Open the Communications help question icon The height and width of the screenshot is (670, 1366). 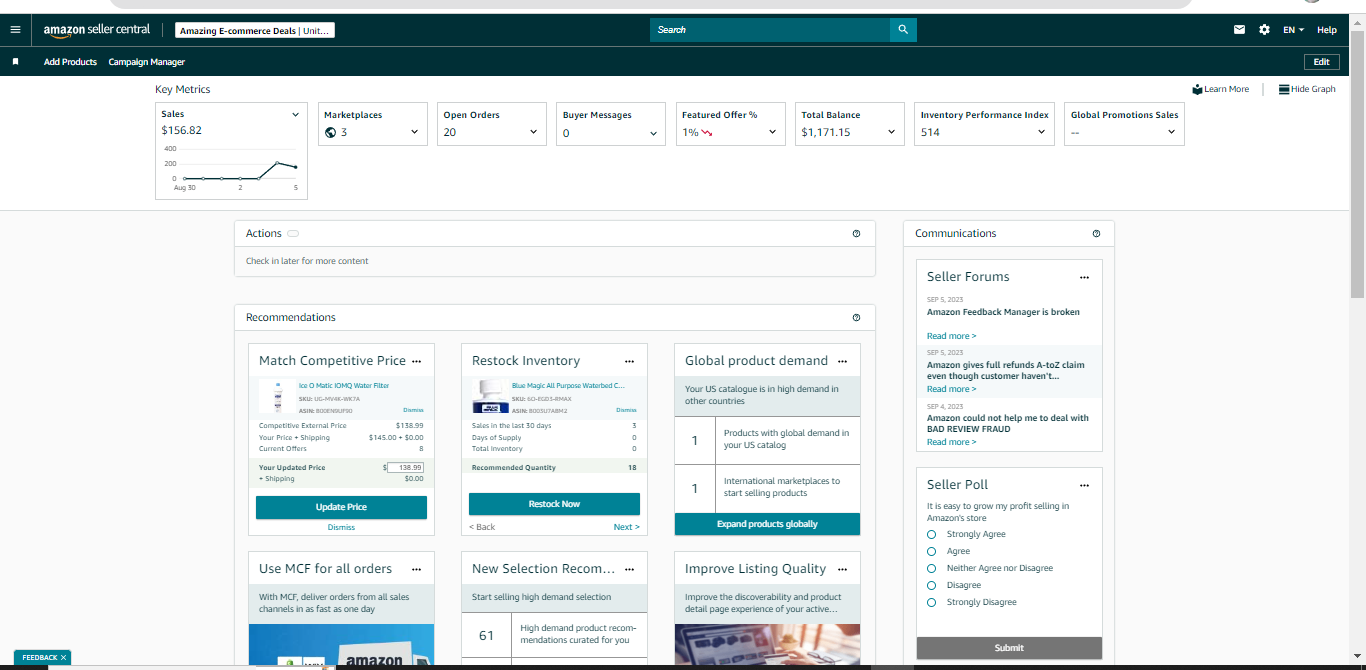pos(1096,233)
